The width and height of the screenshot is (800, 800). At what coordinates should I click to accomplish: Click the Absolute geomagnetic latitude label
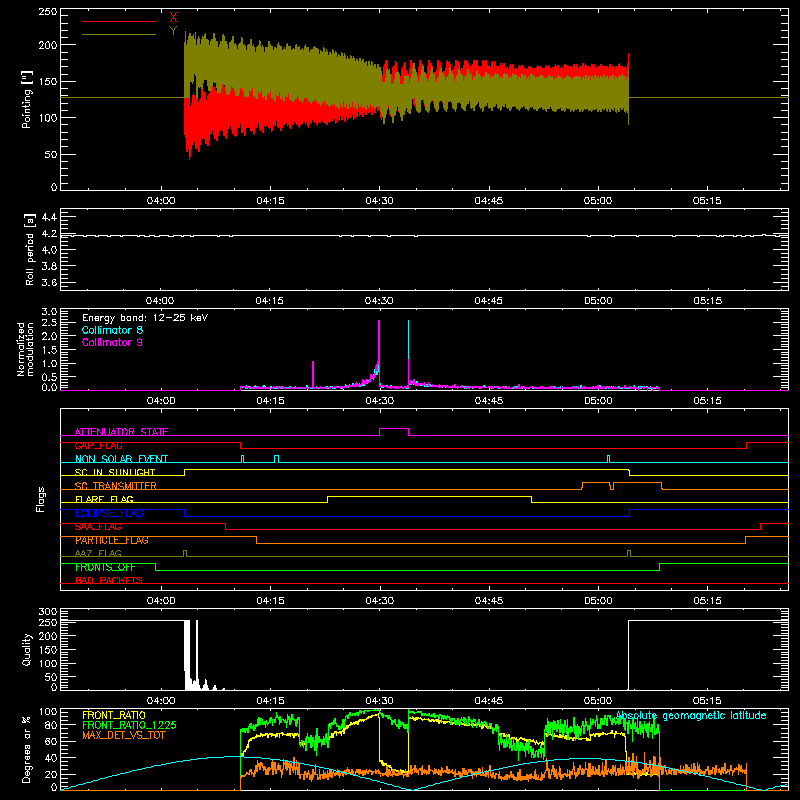(x=691, y=716)
